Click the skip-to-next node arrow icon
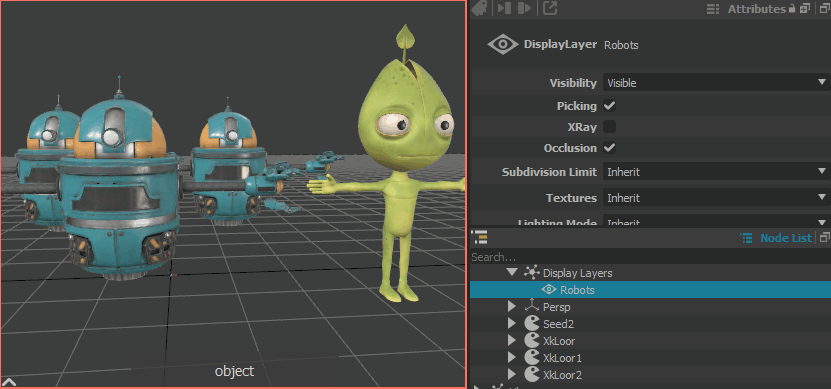The image size is (831, 389). tap(524, 8)
